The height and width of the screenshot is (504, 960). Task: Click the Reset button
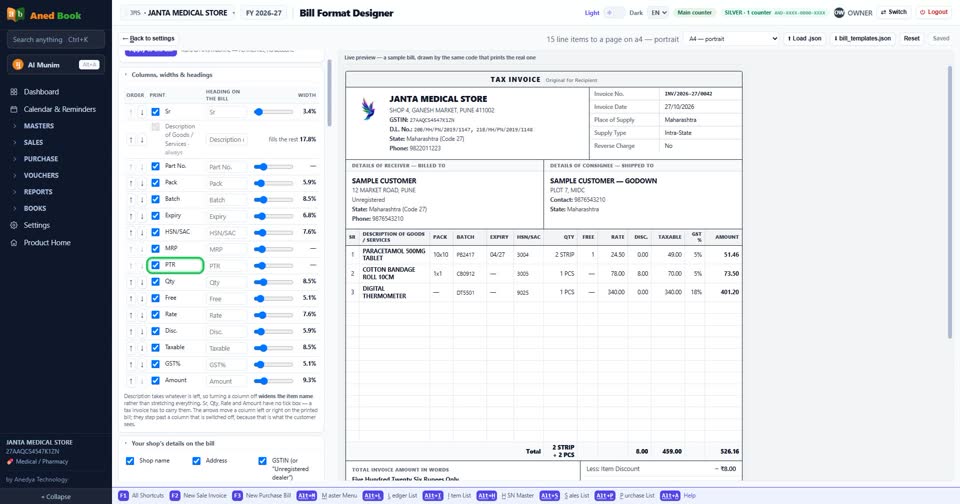point(912,38)
